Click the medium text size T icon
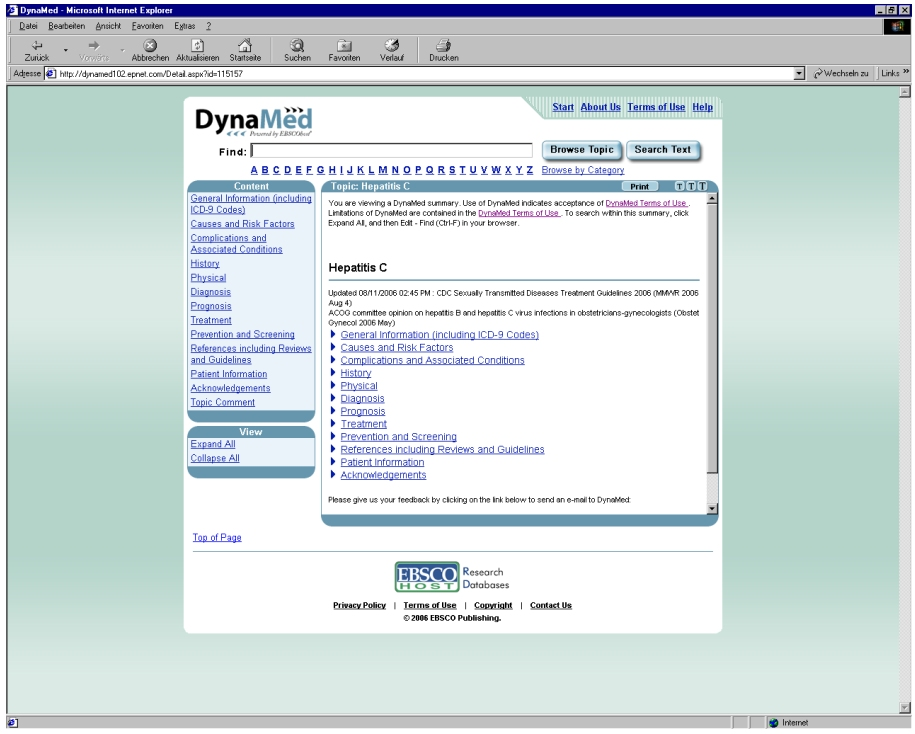 click(691, 186)
